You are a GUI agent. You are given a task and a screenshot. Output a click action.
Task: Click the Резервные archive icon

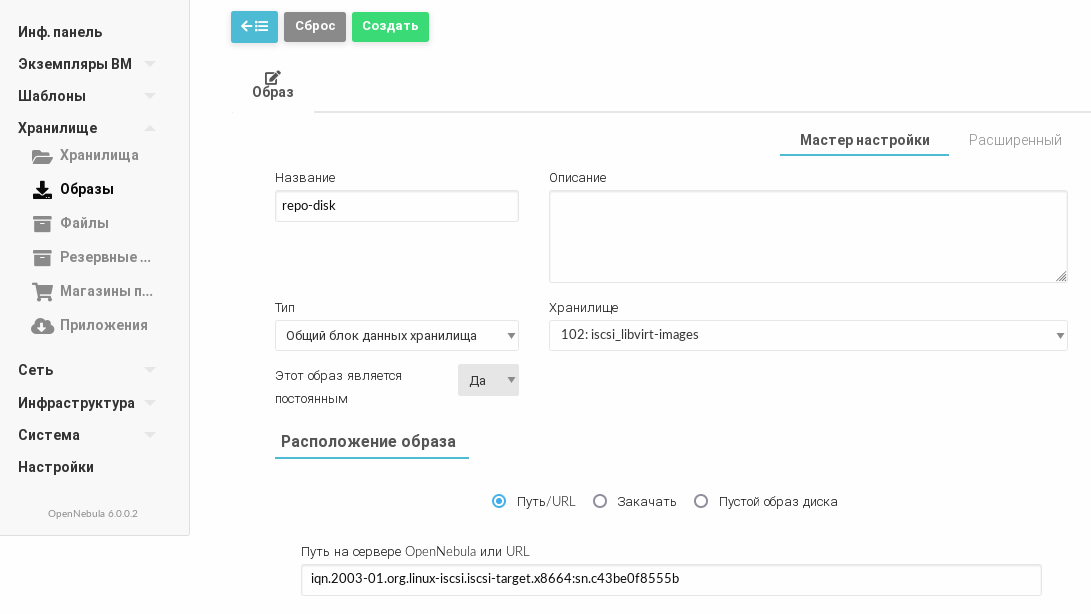[42, 258]
